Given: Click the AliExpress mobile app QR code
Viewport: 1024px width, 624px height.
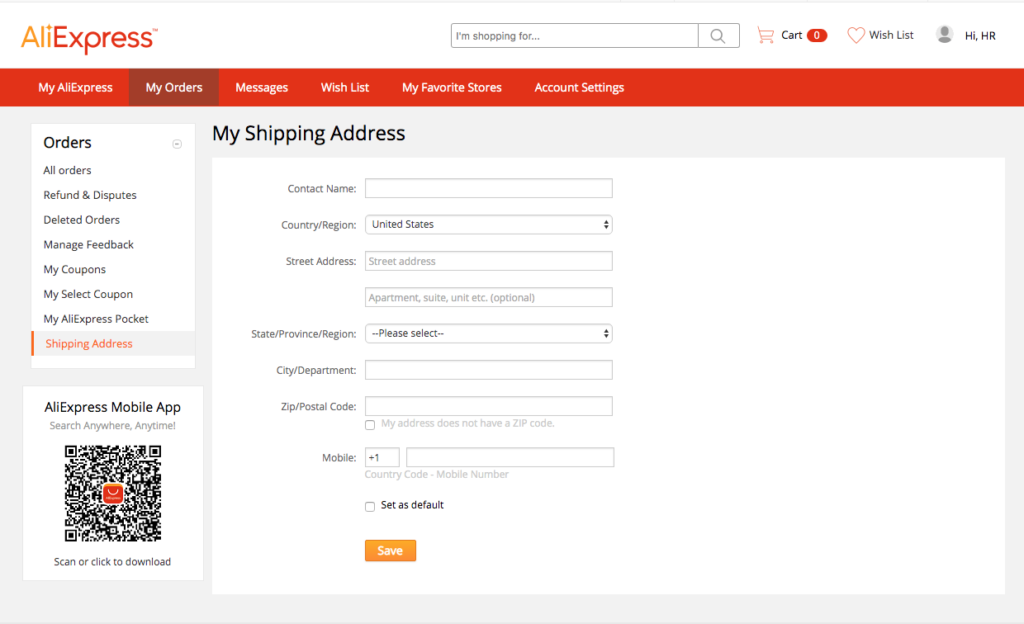Looking at the screenshot, I should point(112,493).
